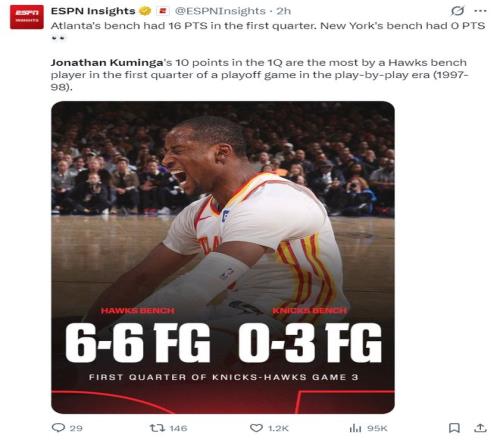Screen dimensions: 500x440
Task: Like the post with heart icon
Action: pos(256,428)
